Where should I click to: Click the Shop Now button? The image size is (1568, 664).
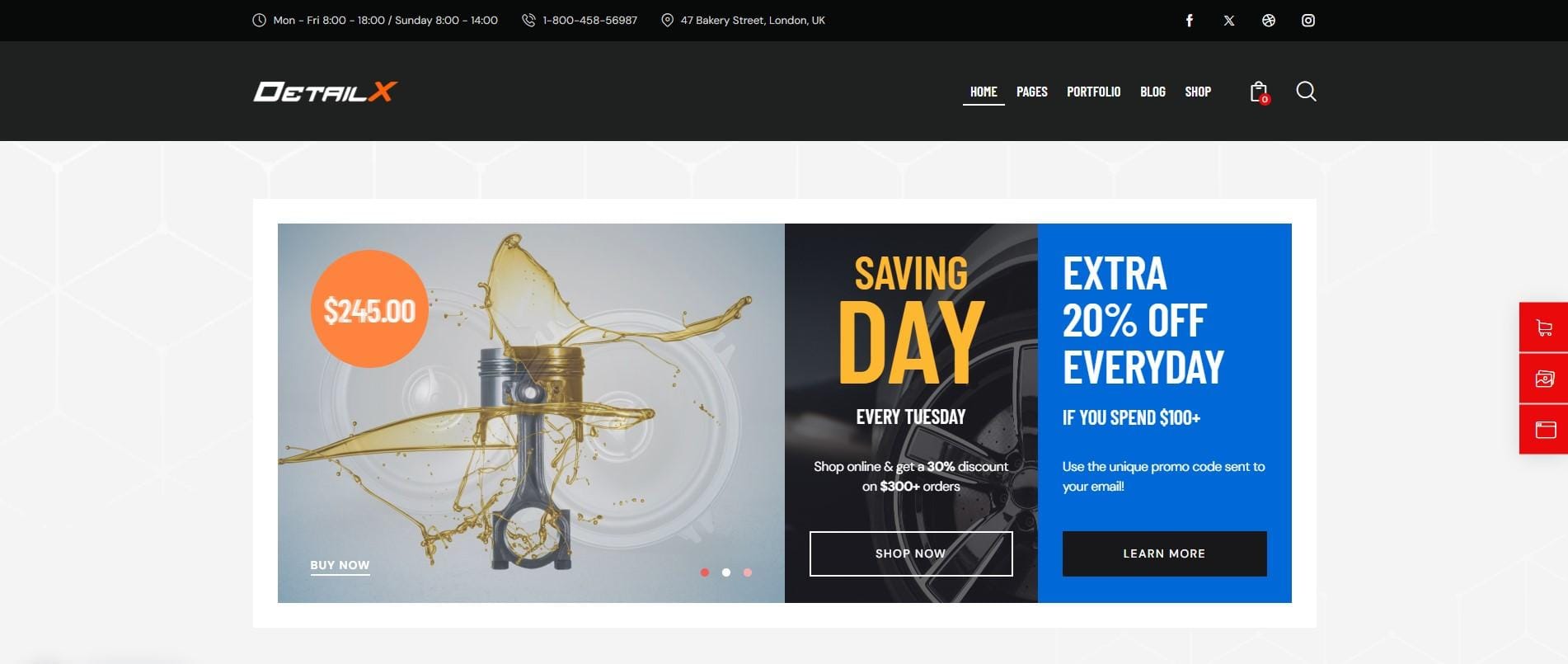(911, 553)
